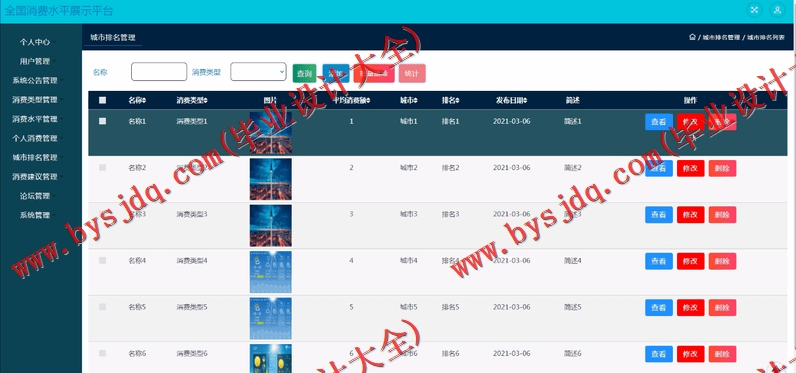Click 修改 for row 名称2
The image size is (796, 373).
click(x=690, y=168)
